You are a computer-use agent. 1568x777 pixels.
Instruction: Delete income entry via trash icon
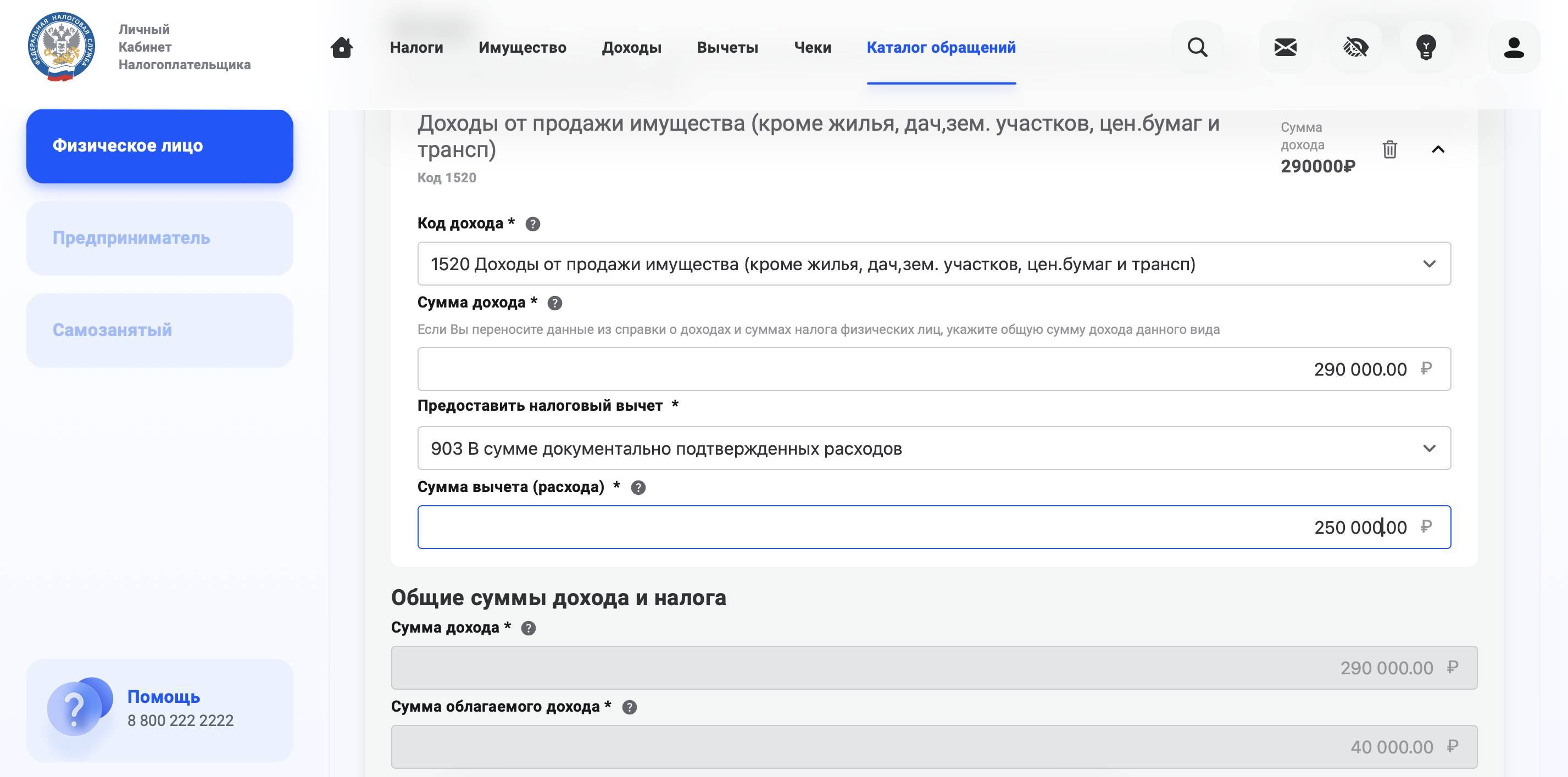[1389, 149]
